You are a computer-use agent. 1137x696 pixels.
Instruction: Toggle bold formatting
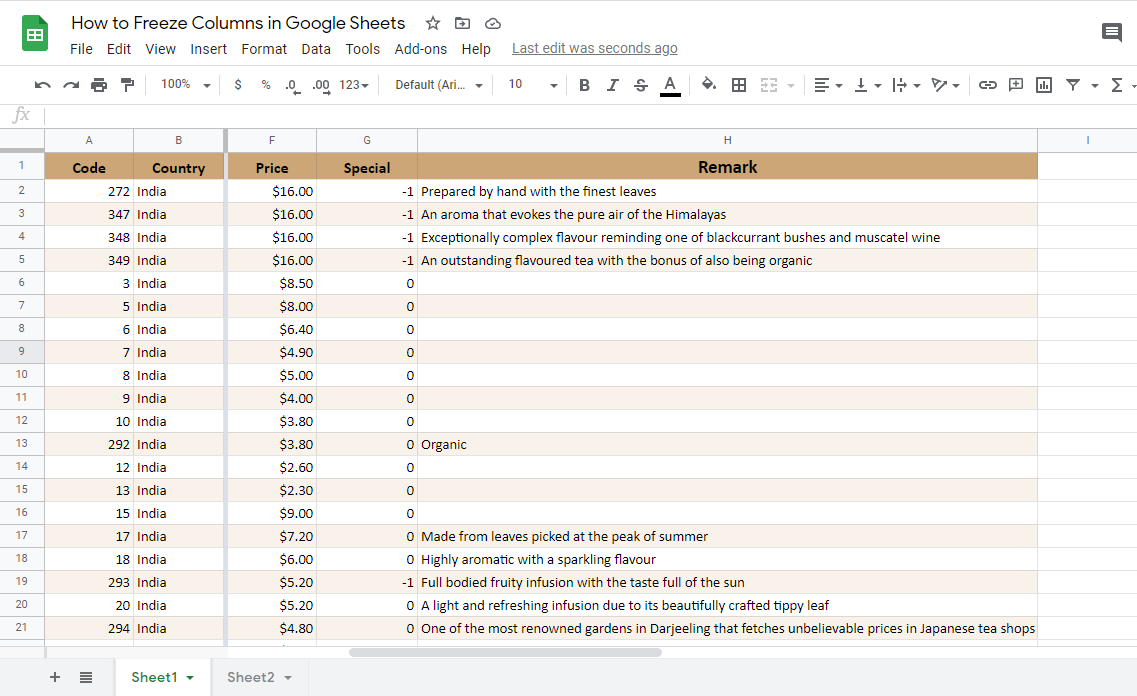pos(584,85)
